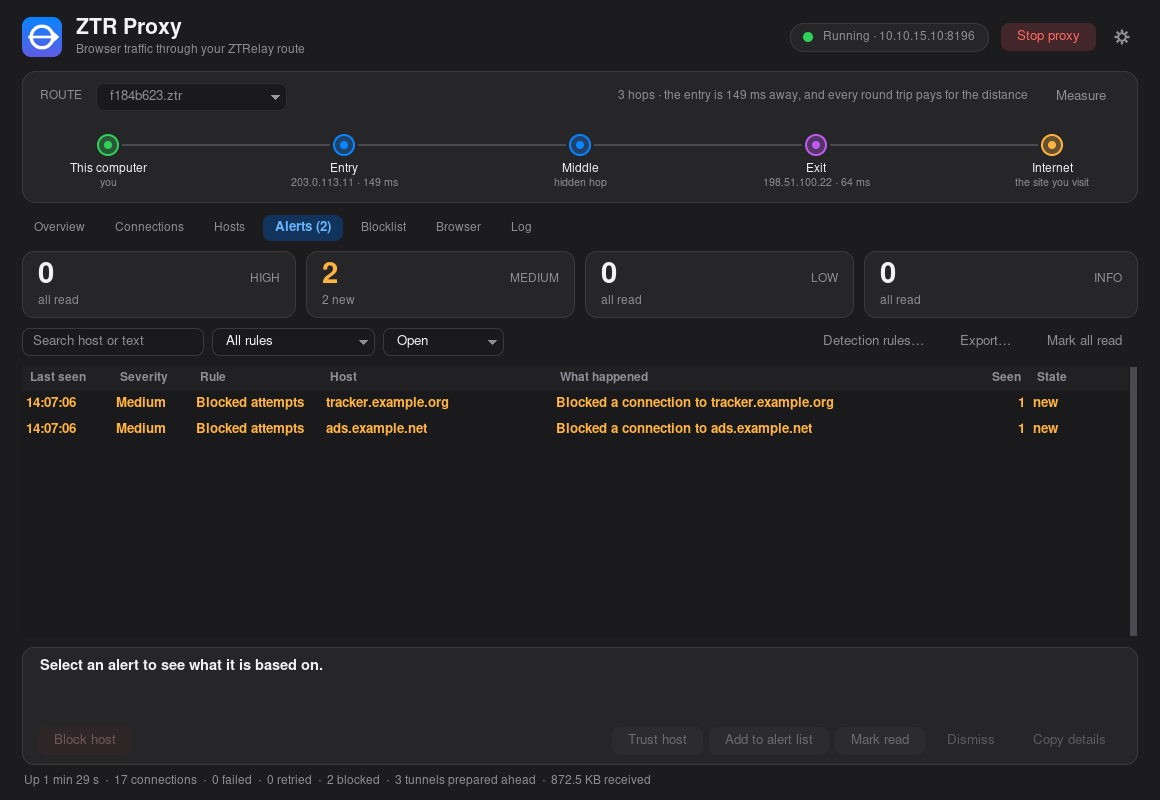Click the blue Entry hop node
The width and height of the screenshot is (1160, 800).
(x=344, y=145)
